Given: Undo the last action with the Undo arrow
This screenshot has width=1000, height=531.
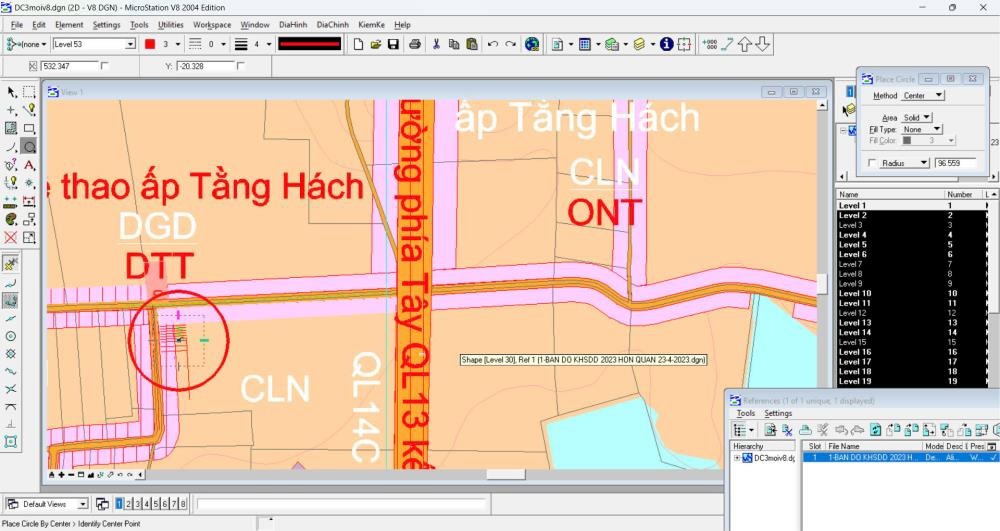Looking at the screenshot, I should (492, 44).
